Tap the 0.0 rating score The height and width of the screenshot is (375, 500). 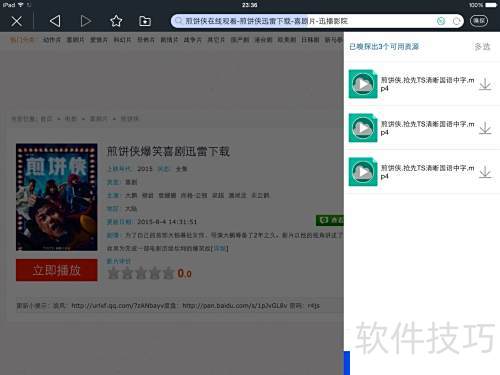pos(184,274)
